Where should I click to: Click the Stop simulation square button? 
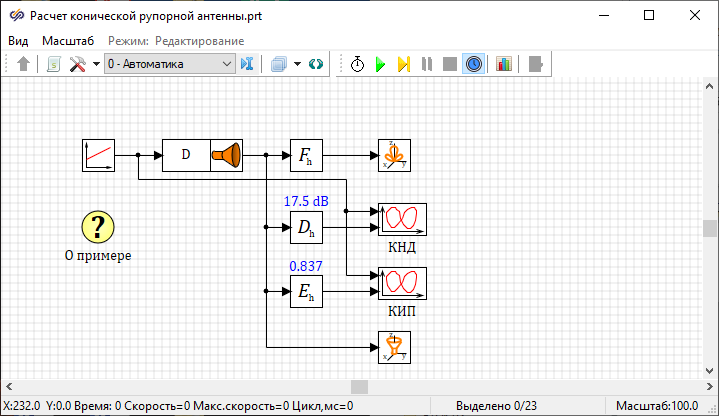click(x=450, y=64)
